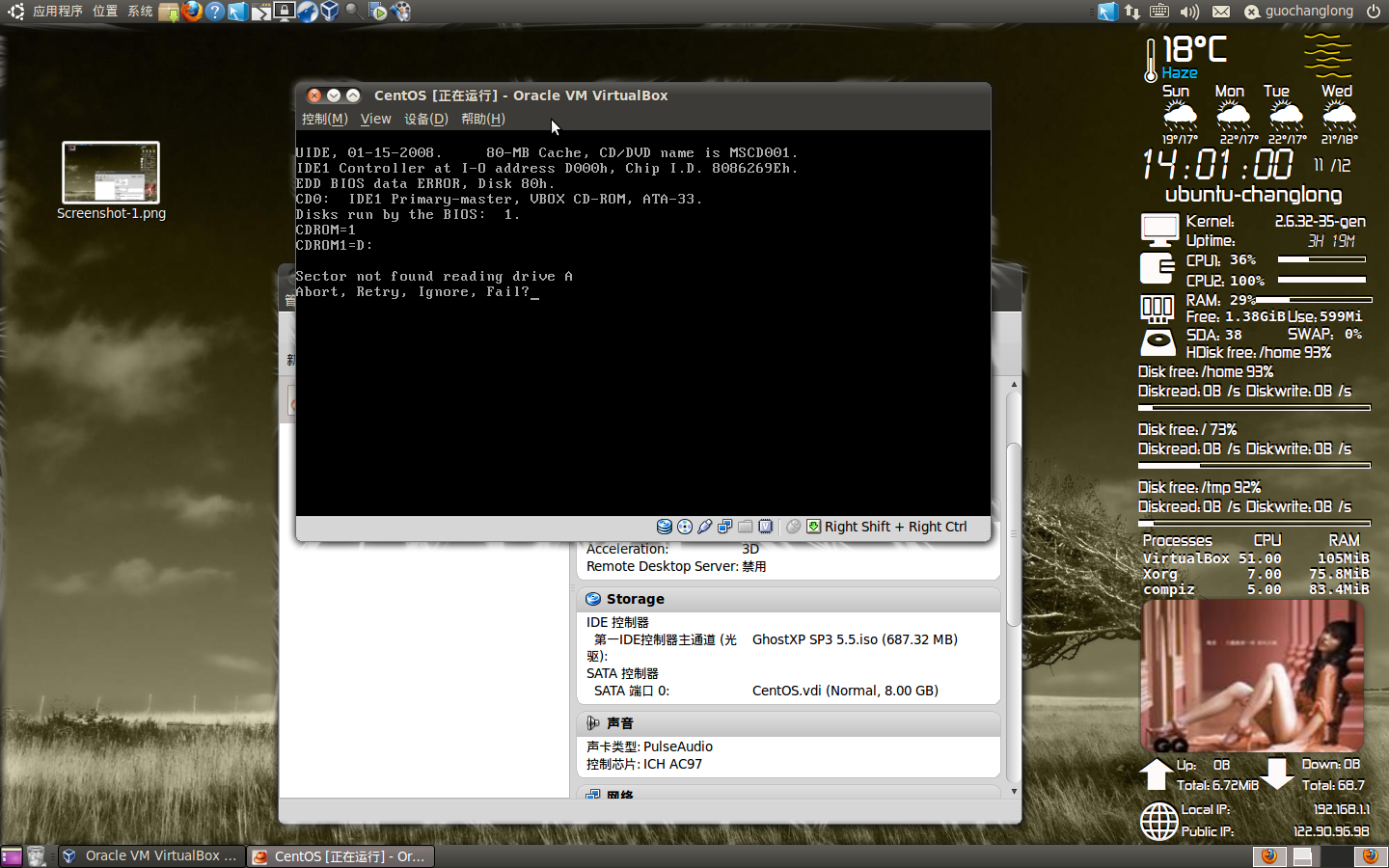
Task: Click the scroll-down arrow of details pane
Action: pyautogui.click(x=1014, y=791)
